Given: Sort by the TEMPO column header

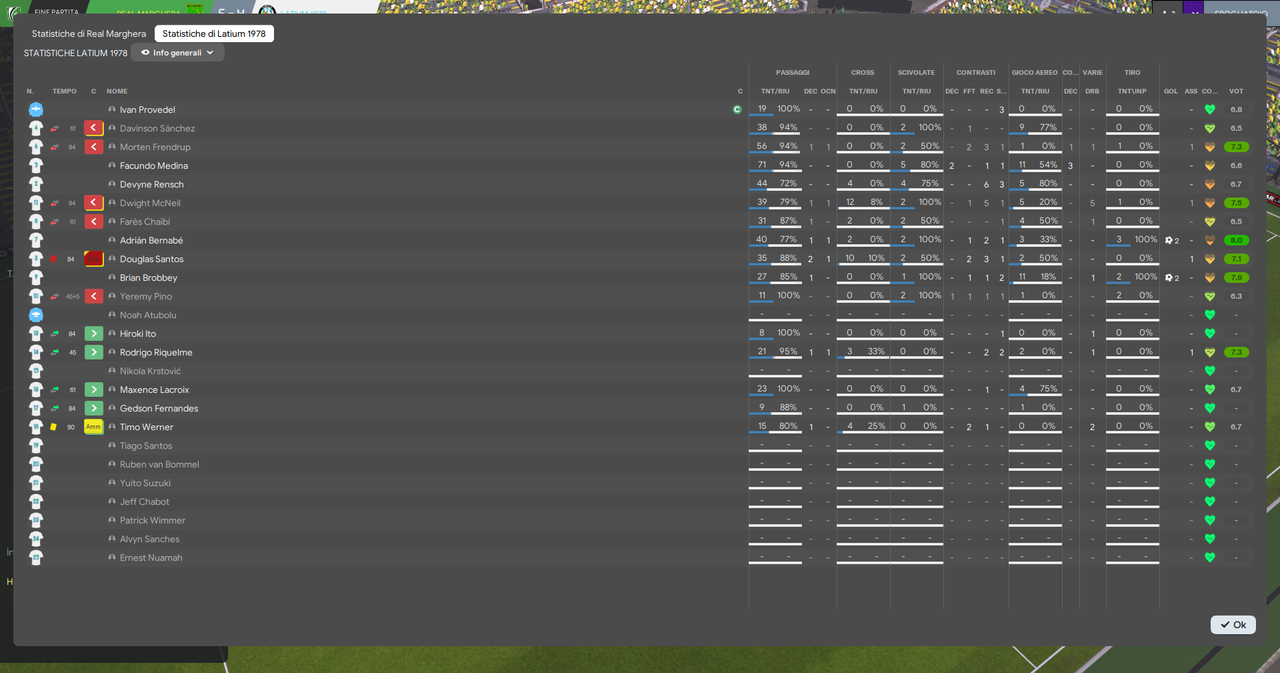Looking at the screenshot, I should click(64, 91).
